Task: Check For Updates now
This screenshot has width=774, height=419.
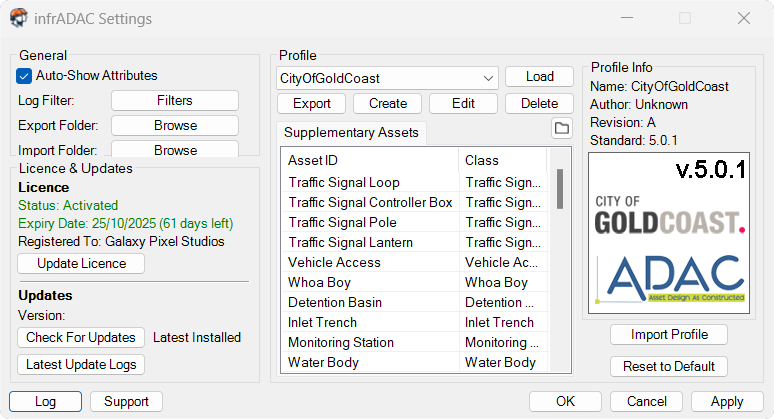Action: (x=82, y=338)
